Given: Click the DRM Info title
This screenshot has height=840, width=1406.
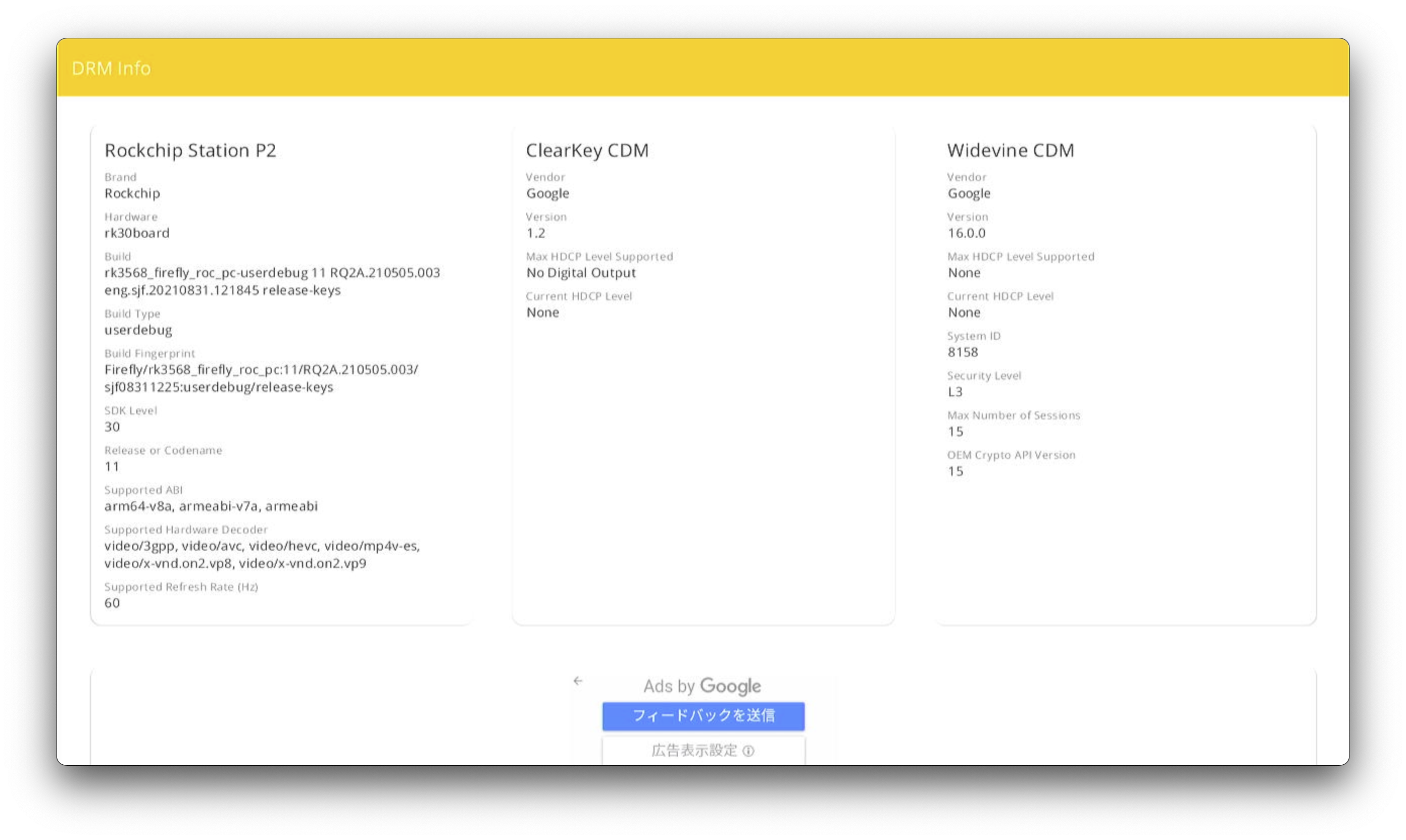Looking at the screenshot, I should (111, 68).
